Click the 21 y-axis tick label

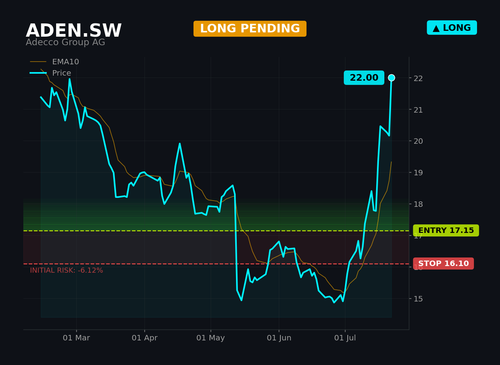tap(418, 110)
